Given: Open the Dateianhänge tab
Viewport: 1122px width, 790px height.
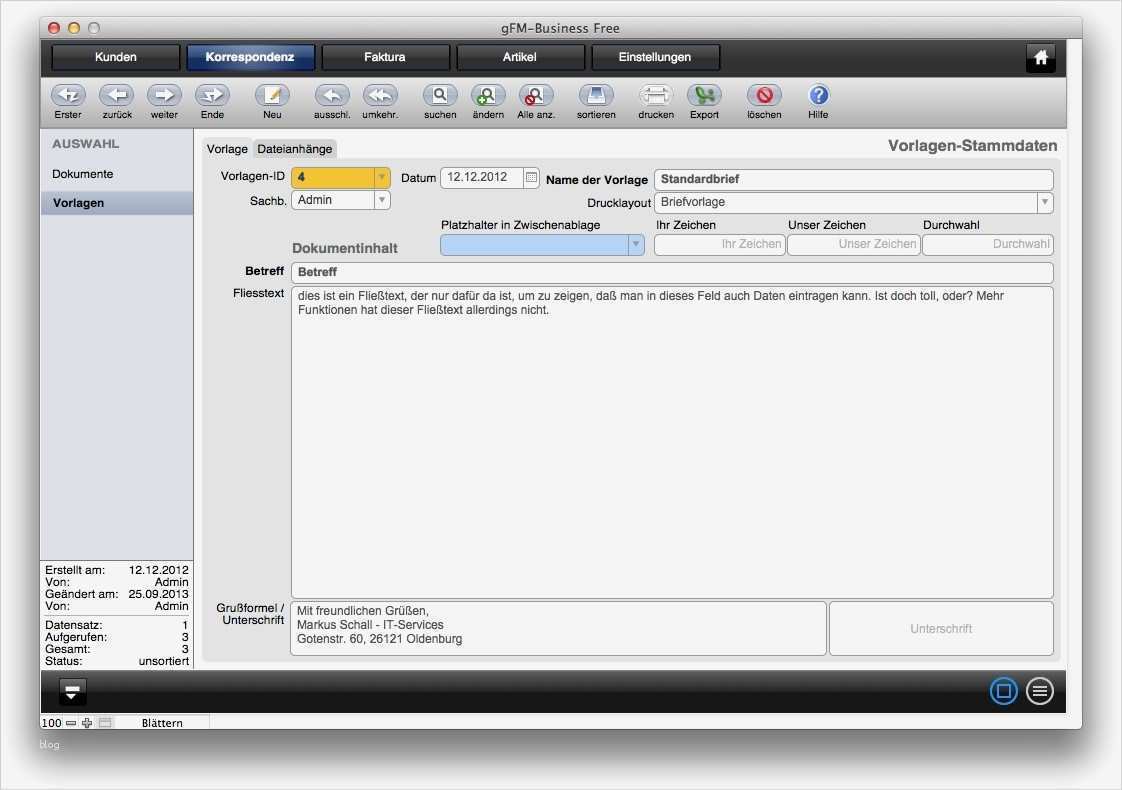Looking at the screenshot, I should pyautogui.click(x=294, y=148).
